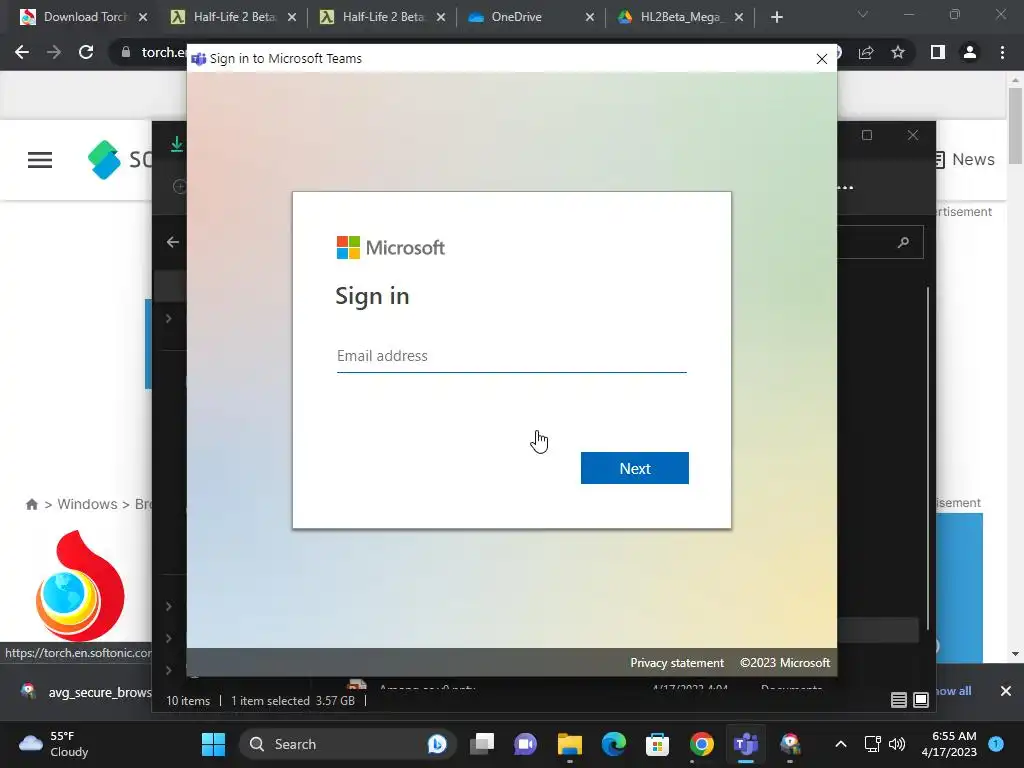
Task: Click the home icon in Softonic breadcrumb
Action: point(31,504)
